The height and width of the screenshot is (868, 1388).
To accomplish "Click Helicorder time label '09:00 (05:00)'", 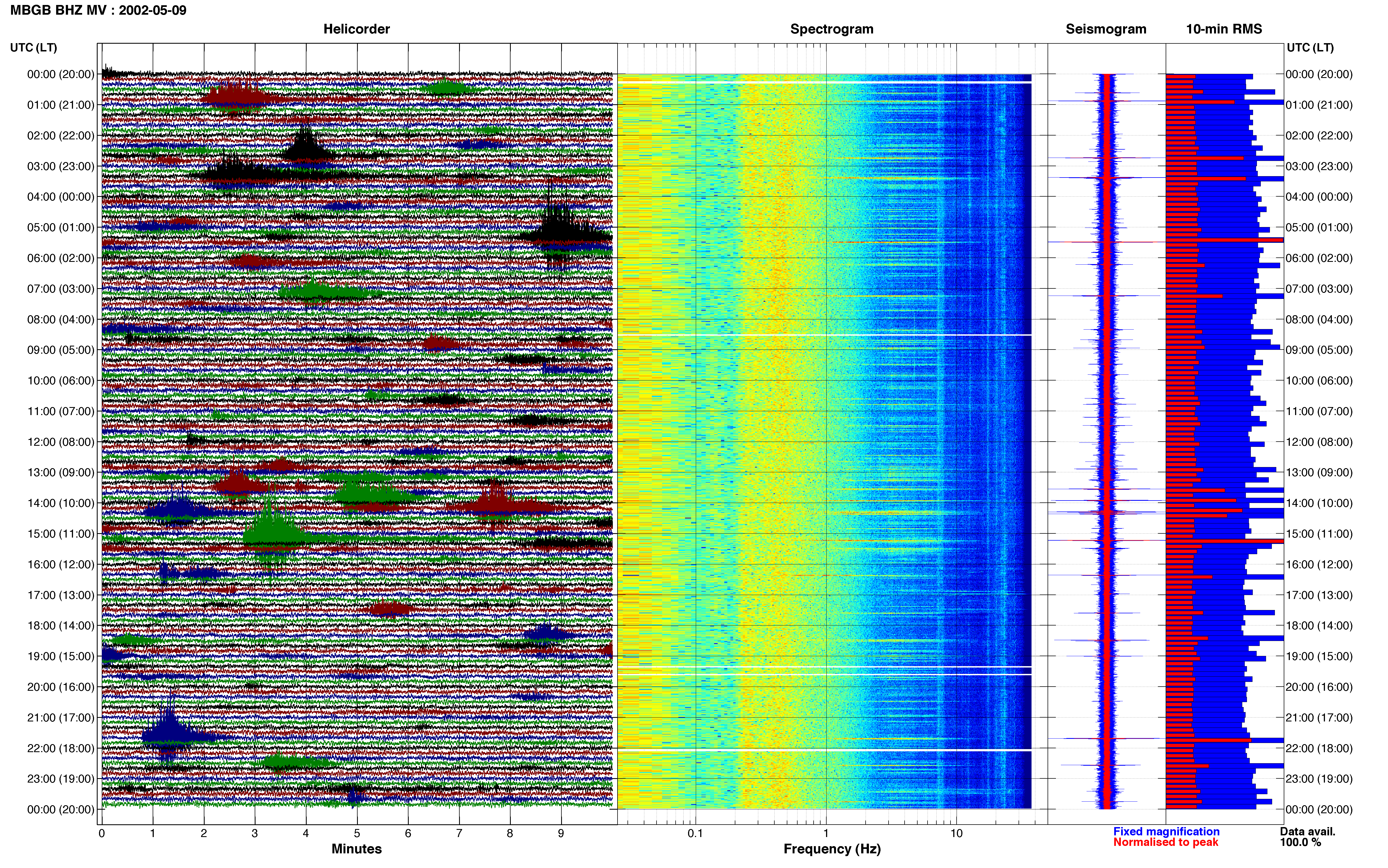I will [61, 350].
